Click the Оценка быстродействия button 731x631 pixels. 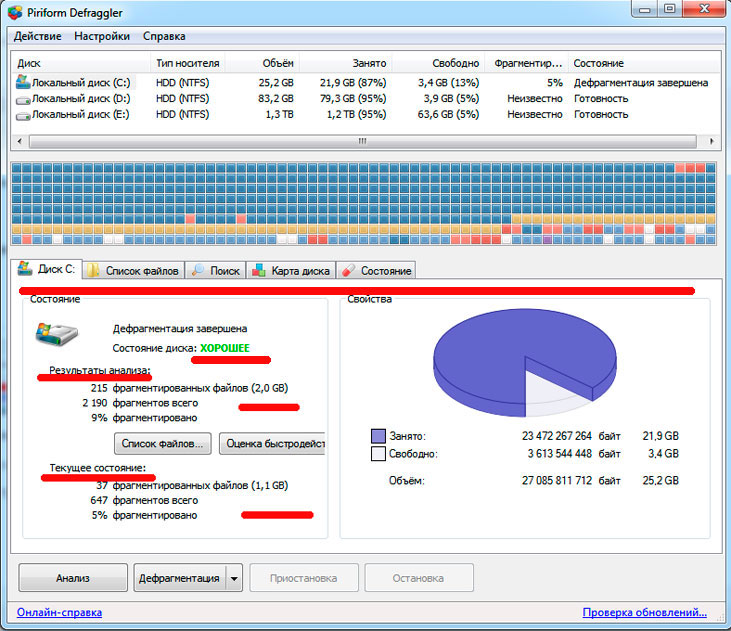click(272, 444)
